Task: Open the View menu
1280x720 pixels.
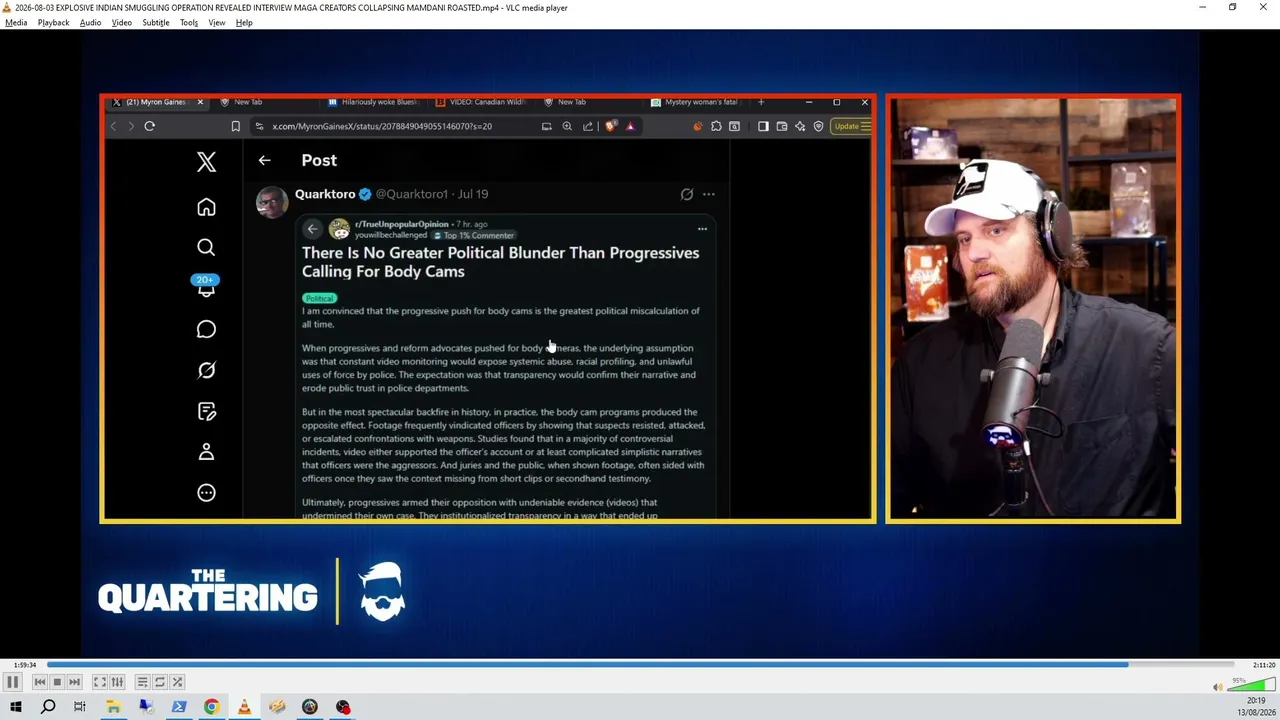Action: pos(217,23)
